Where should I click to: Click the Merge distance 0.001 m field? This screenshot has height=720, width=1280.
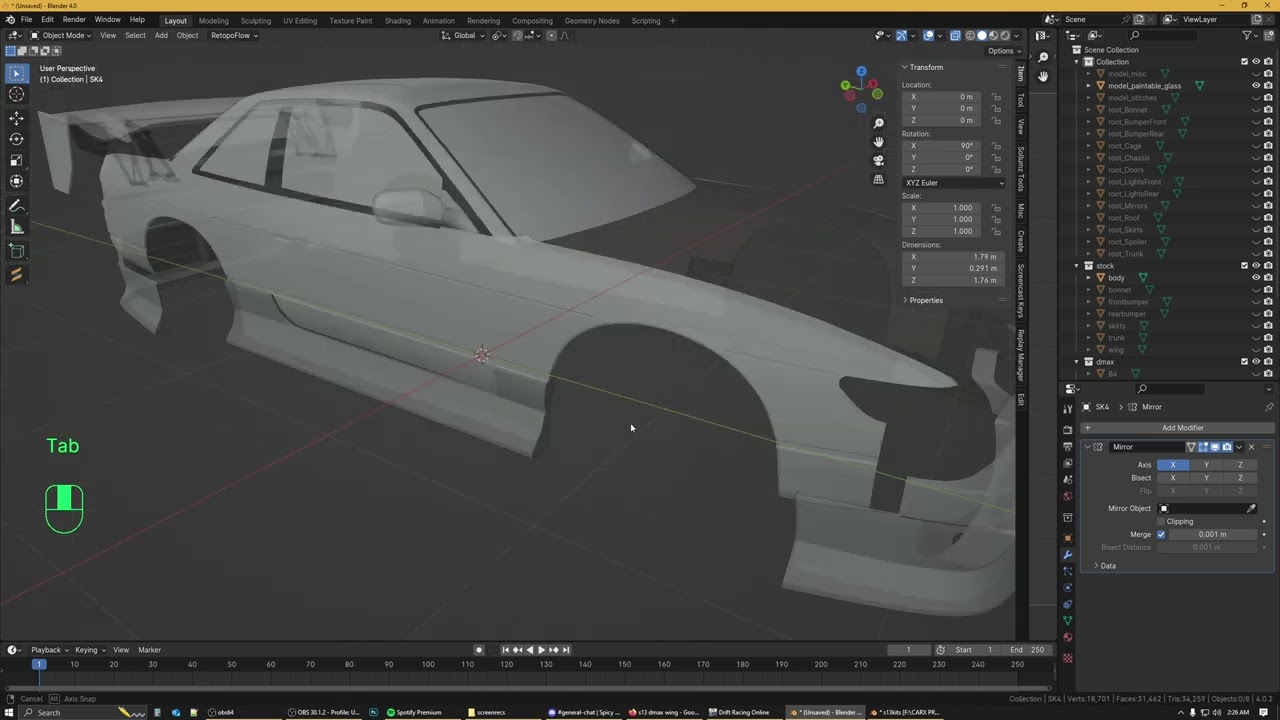click(1212, 534)
